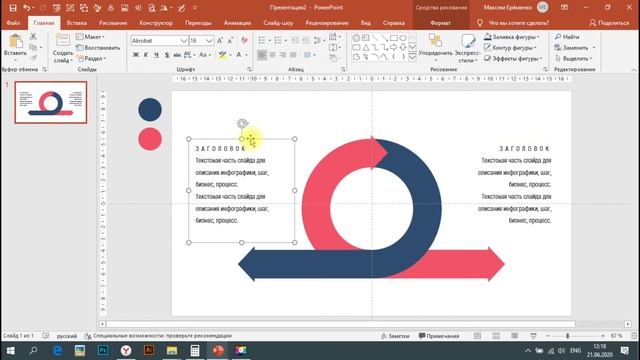Screen dimensions: 640x360
Task: Toggle text shadow (S) formatting
Action: click(167, 55)
